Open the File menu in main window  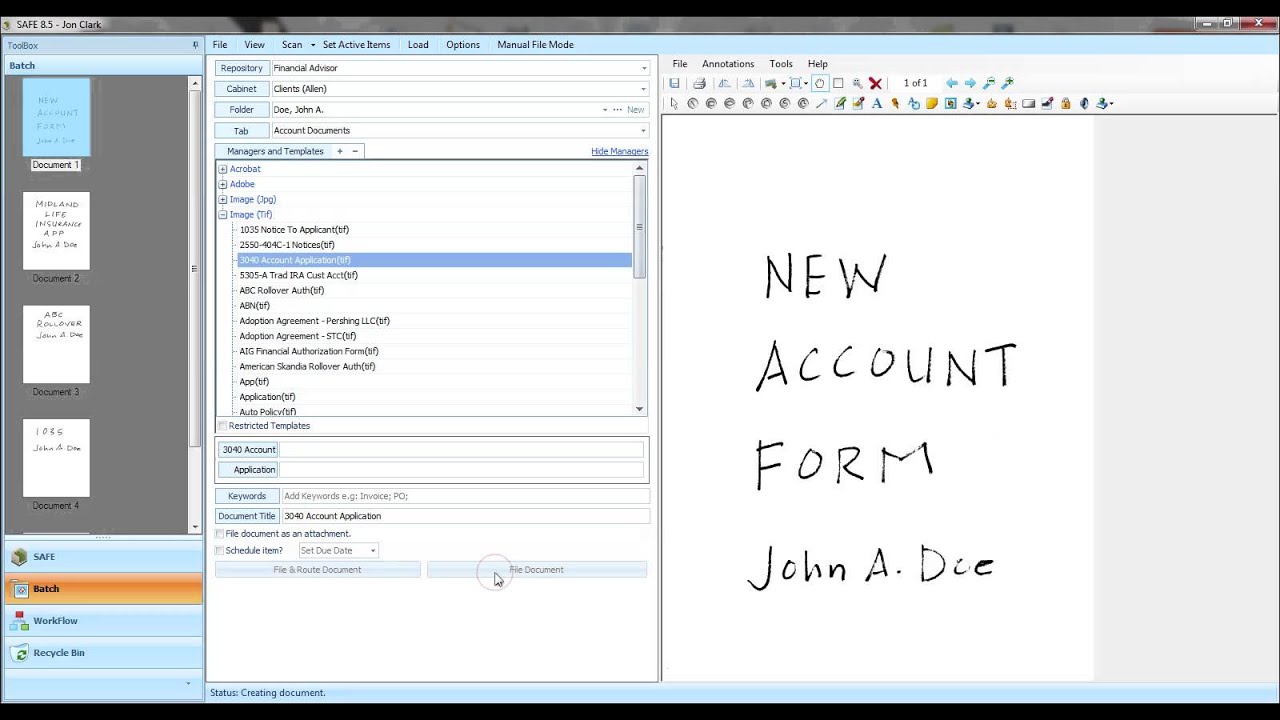[220, 45]
